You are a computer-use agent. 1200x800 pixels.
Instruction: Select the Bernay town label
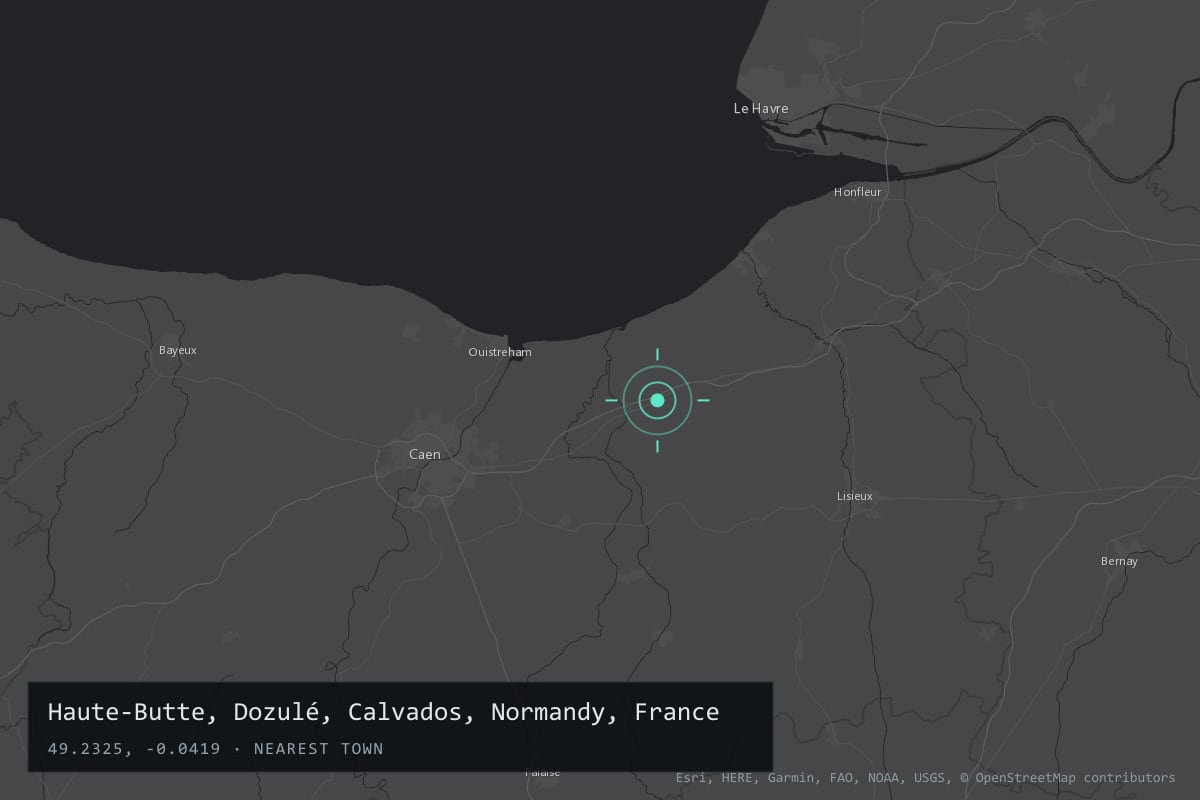click(x=1119, y=561)
